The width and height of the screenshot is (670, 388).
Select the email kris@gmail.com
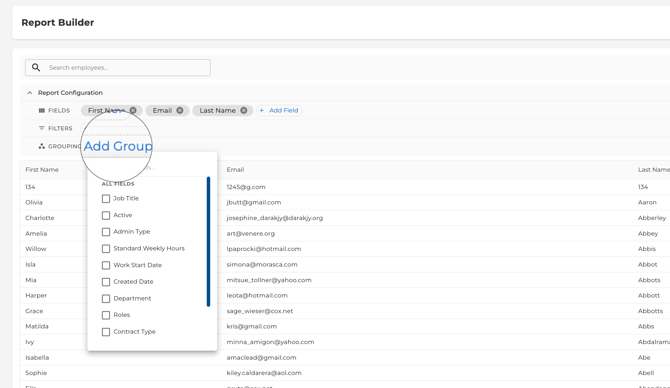click(x=252, y=326)
